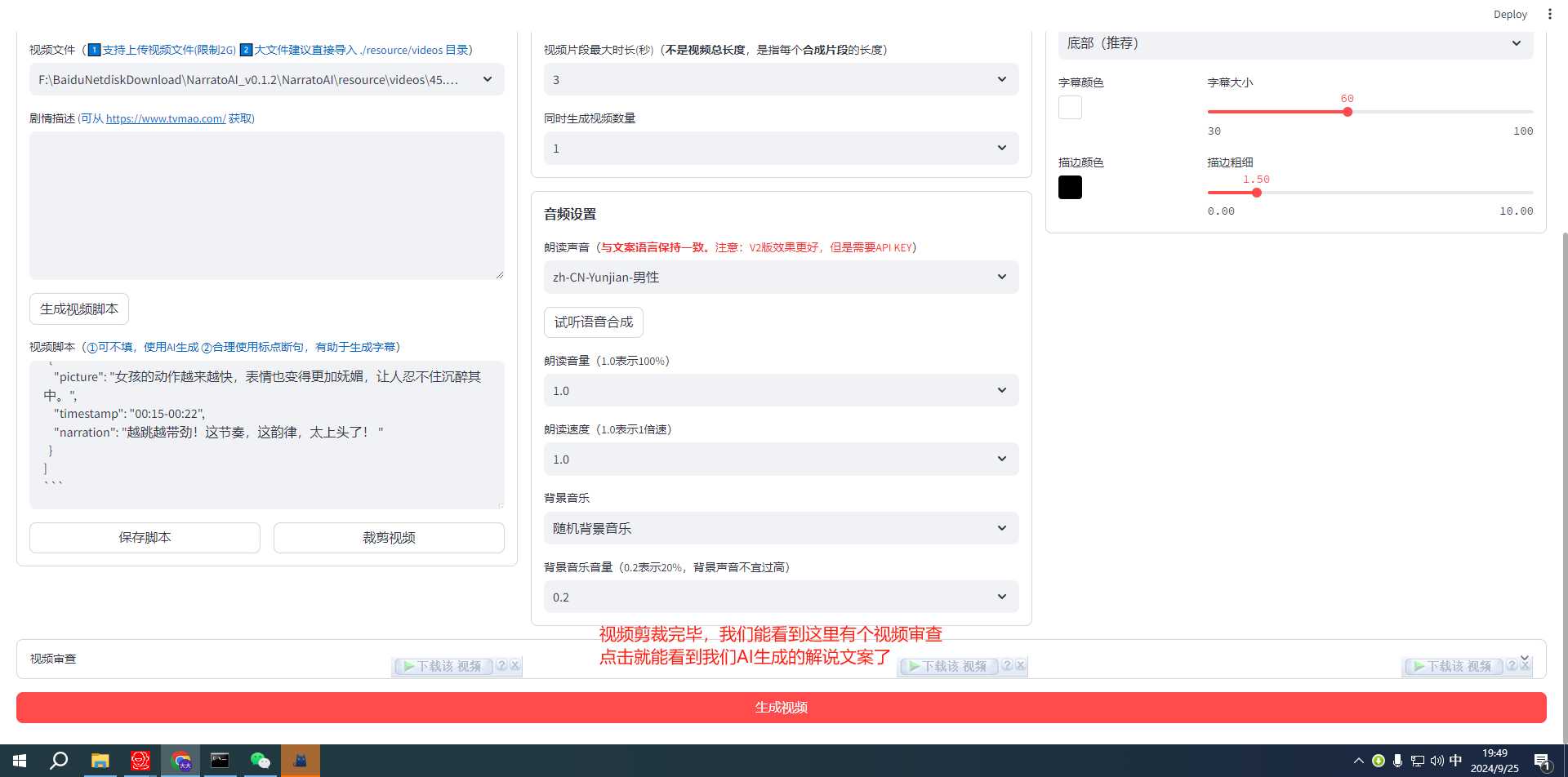The height and width of the screenshot is (777, 1568).
Task: Open the red rose icon app in taskbar
Action: point(140,761)
